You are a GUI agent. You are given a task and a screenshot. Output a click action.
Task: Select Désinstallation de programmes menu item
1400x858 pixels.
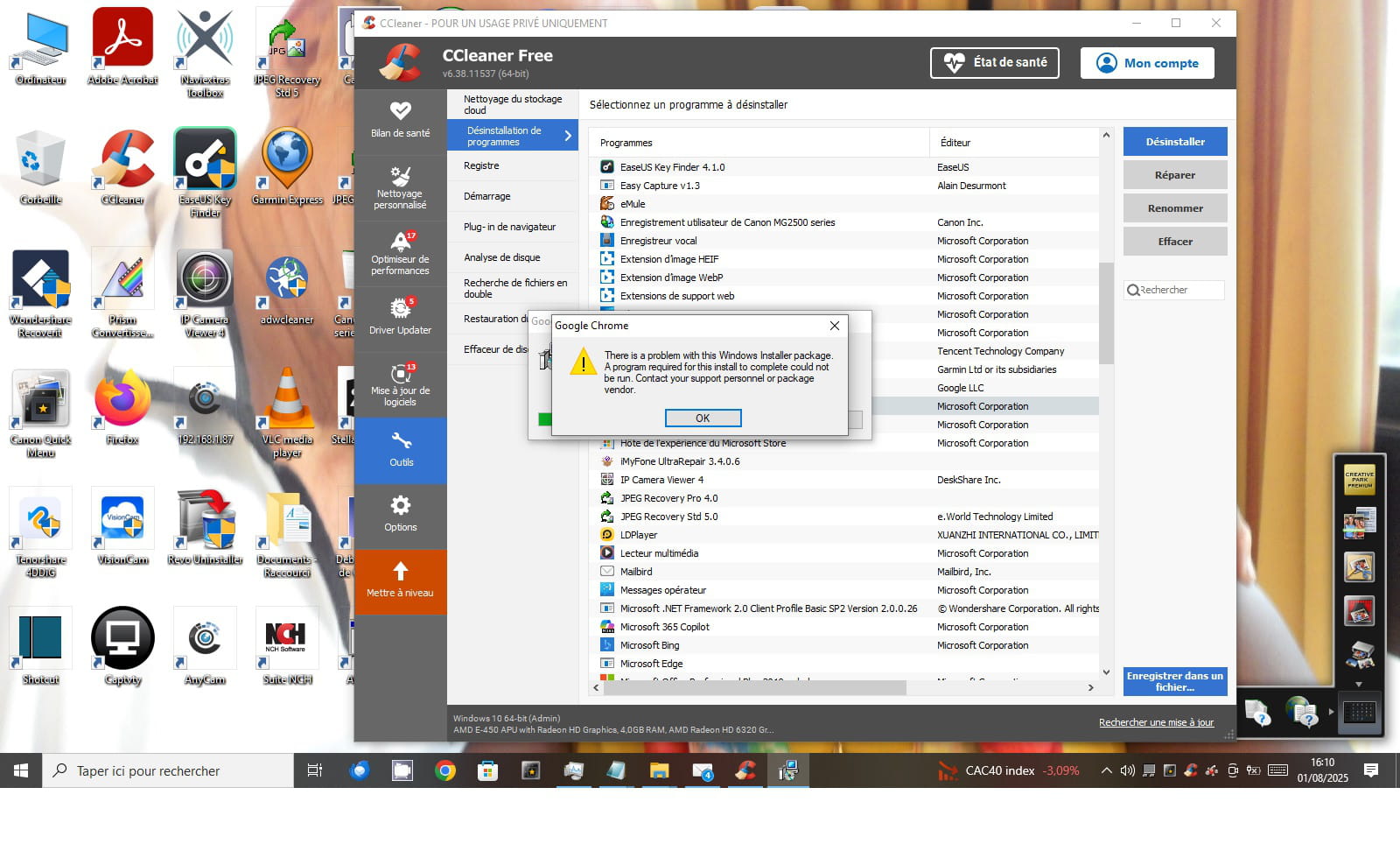[513, 136]
